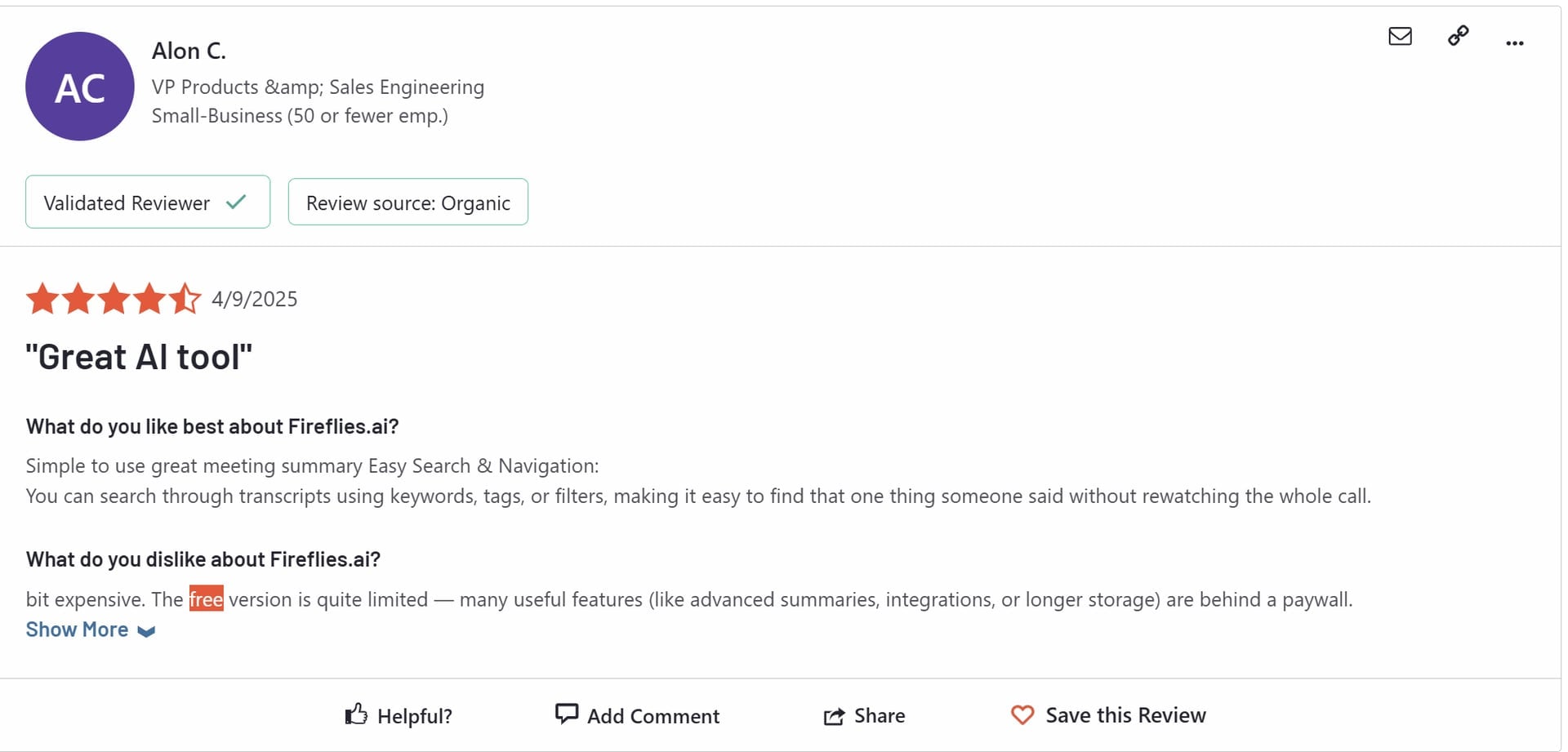This screenshot has width=1568, height=752.
Task: Copy review link via chain icon
Action: point(1458,36)
